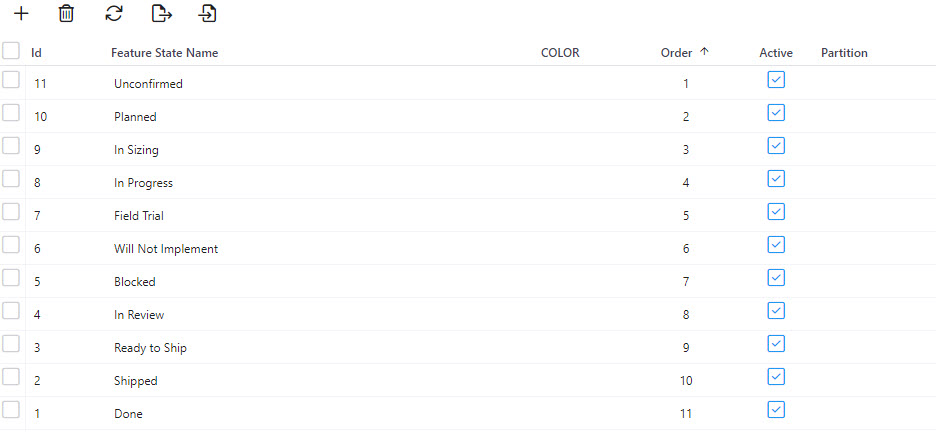936x434 pixels.
Task: Click the COLOR column header
Action: [559, 53]
